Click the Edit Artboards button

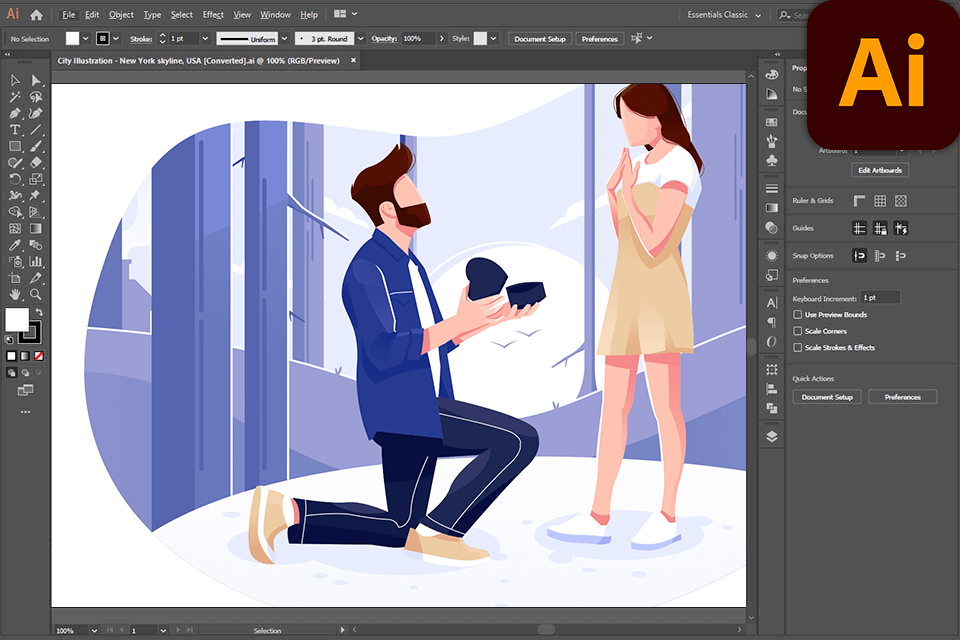coord(880,170)
